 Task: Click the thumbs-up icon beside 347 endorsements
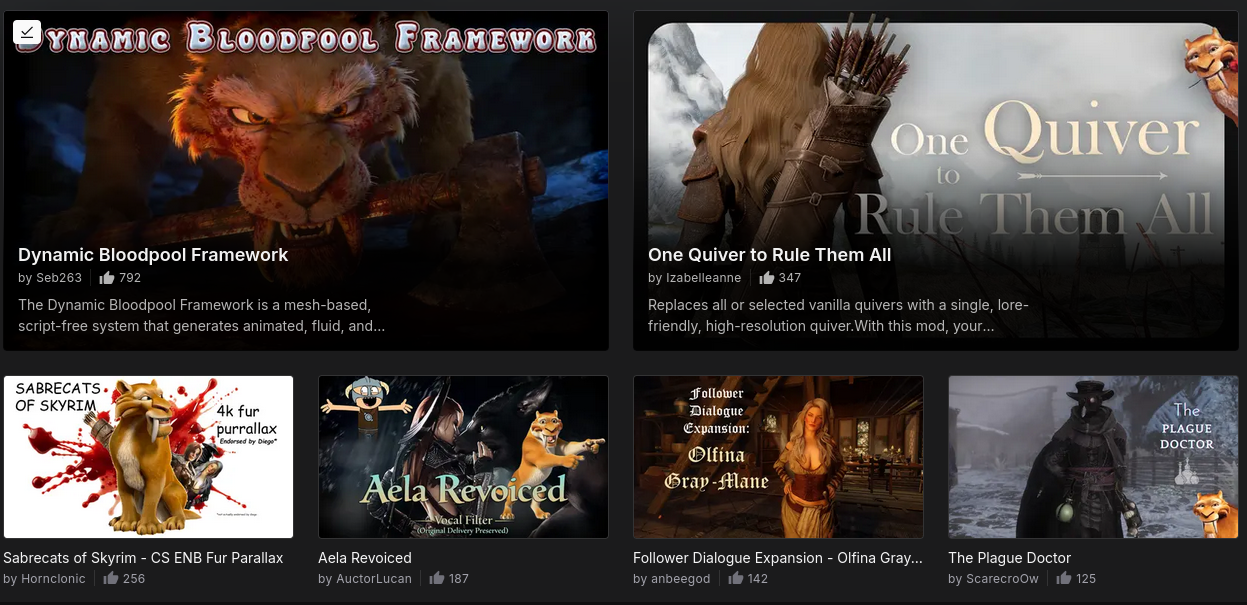click(x=767, y=278)
